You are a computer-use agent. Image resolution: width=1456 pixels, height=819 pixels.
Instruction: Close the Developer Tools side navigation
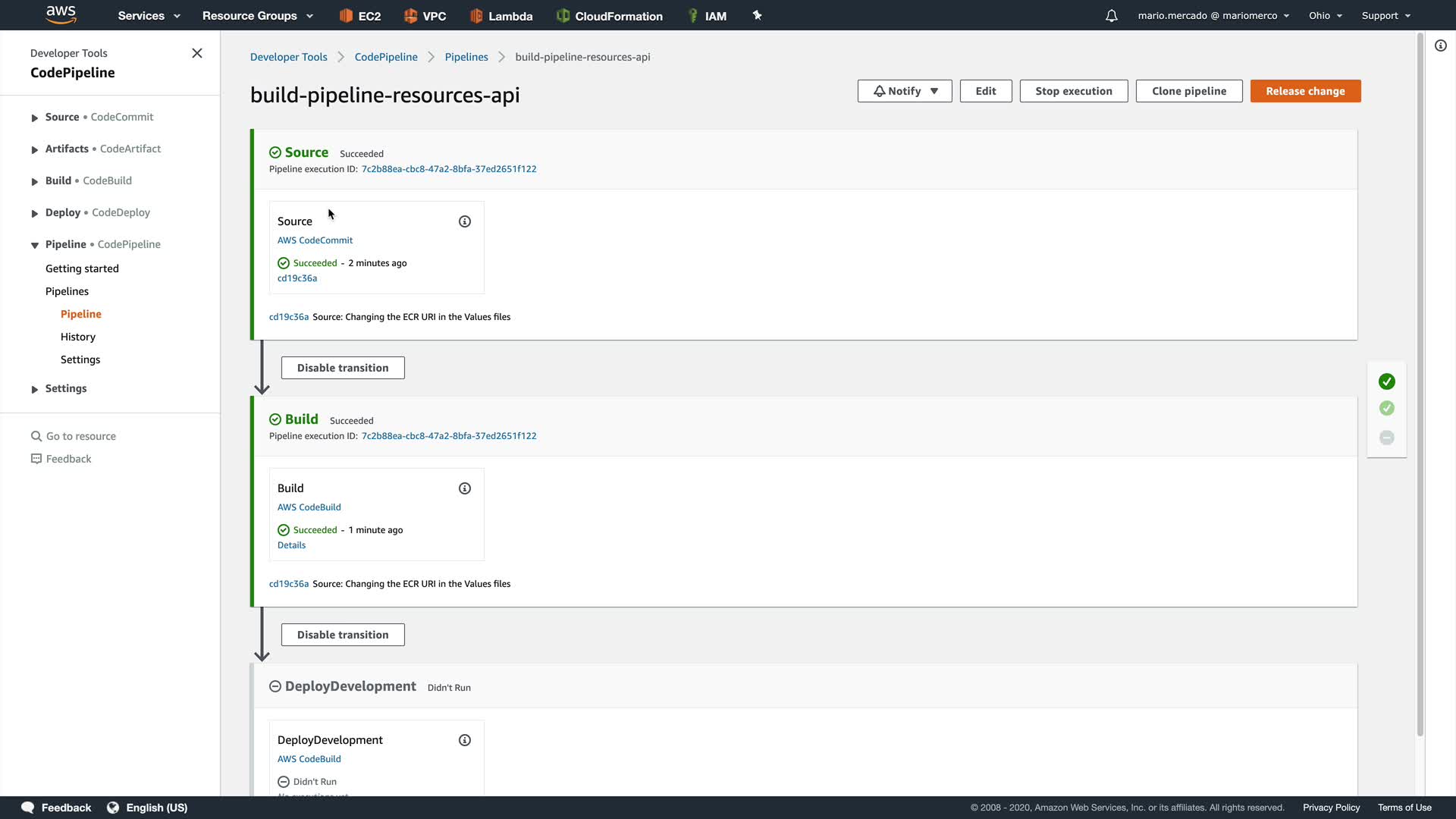[x=197, y=53]
